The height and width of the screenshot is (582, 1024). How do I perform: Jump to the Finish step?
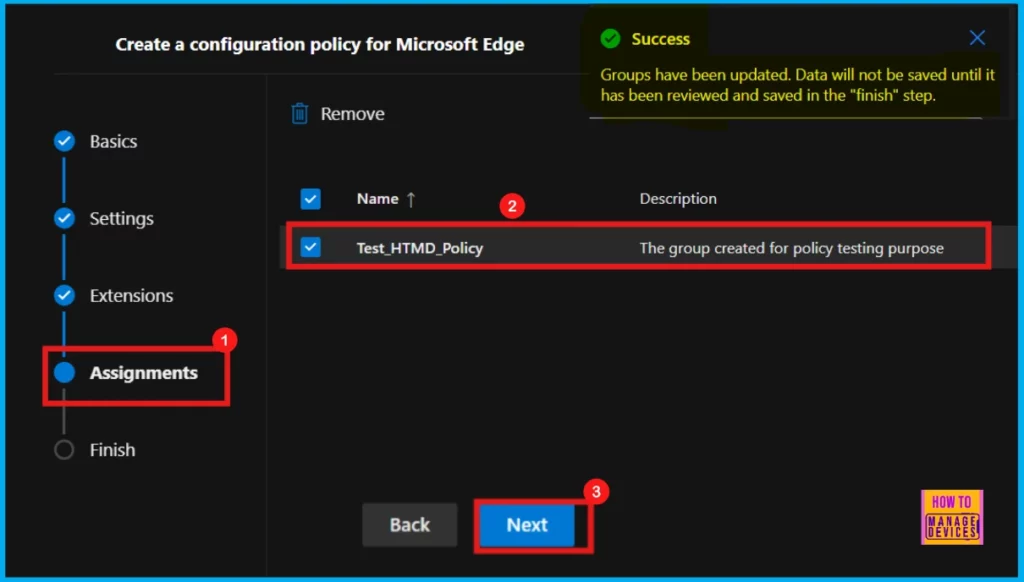point(112,449)
